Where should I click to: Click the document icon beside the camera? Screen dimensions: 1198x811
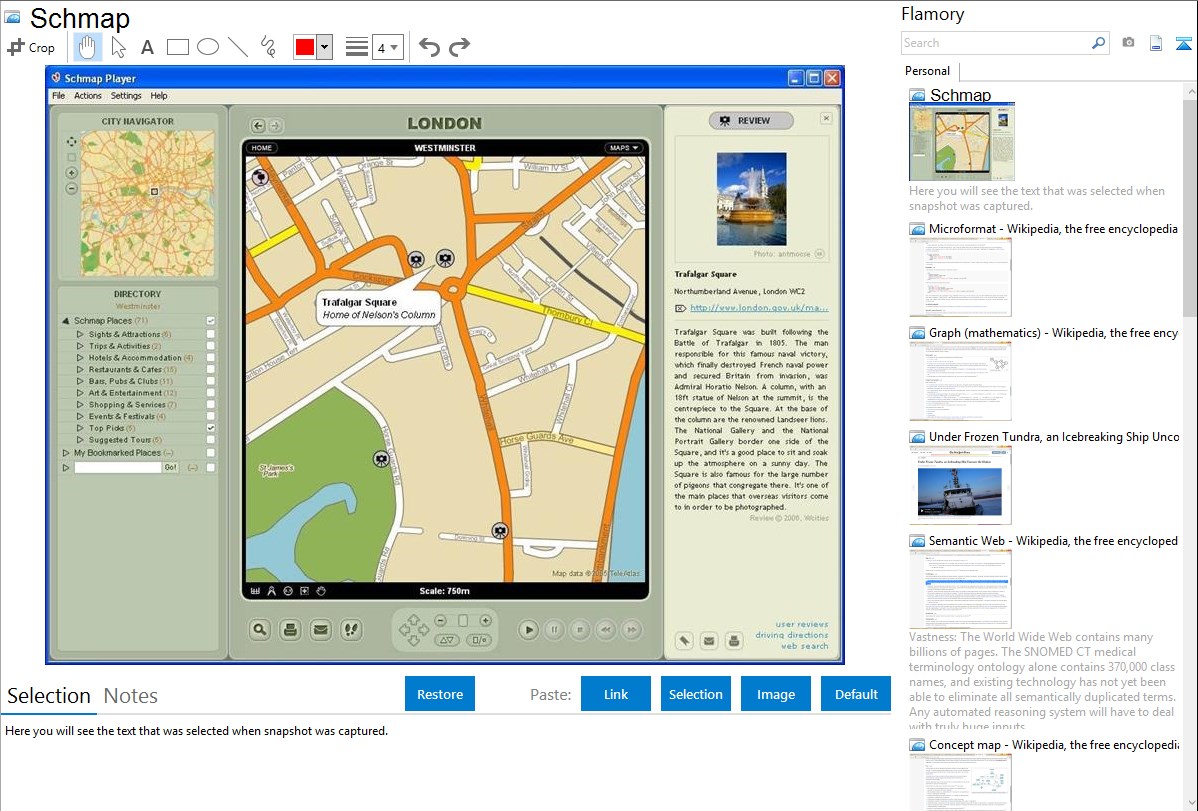1156,43
